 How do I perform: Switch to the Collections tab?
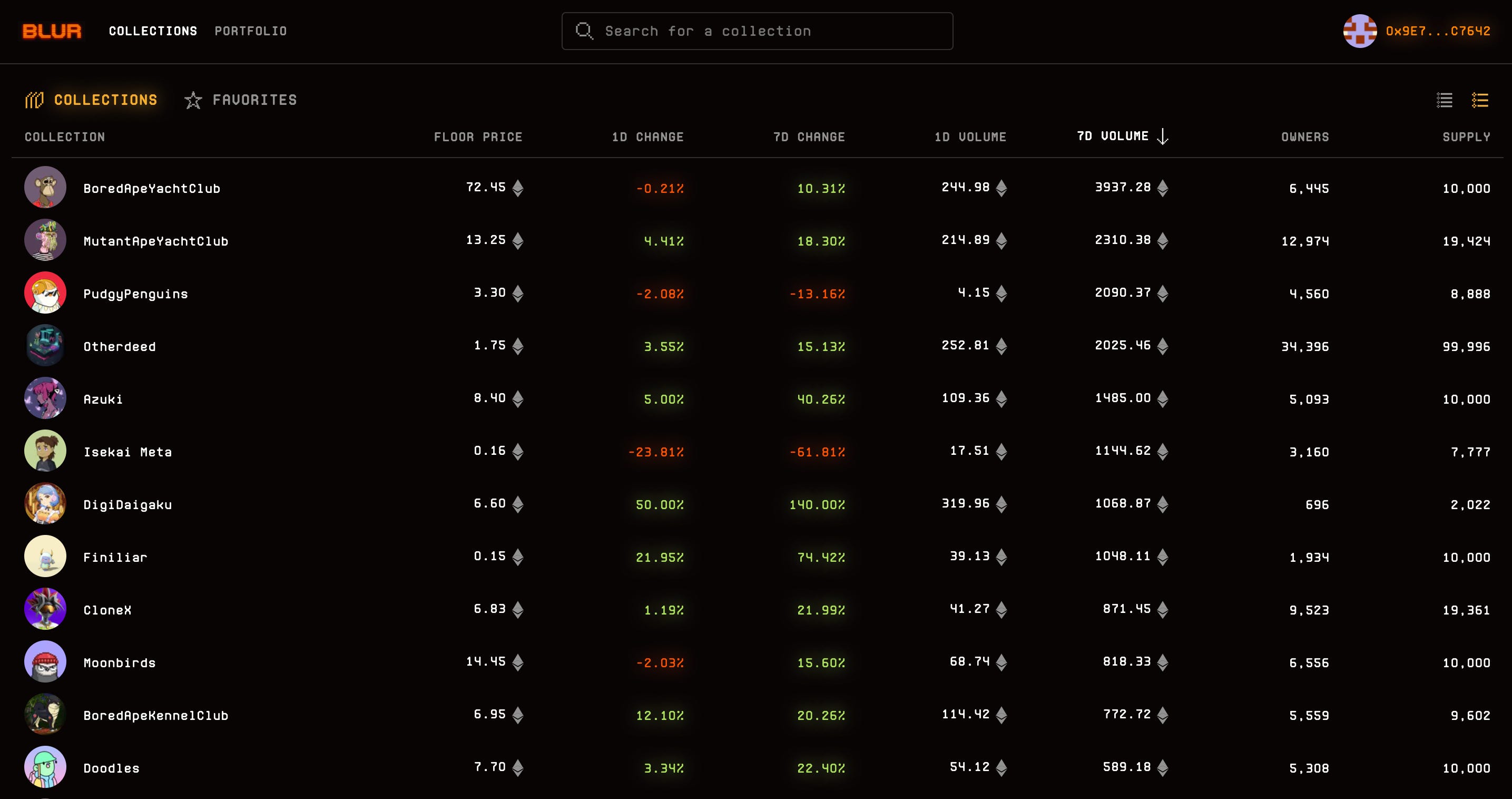tap(91, 100)
